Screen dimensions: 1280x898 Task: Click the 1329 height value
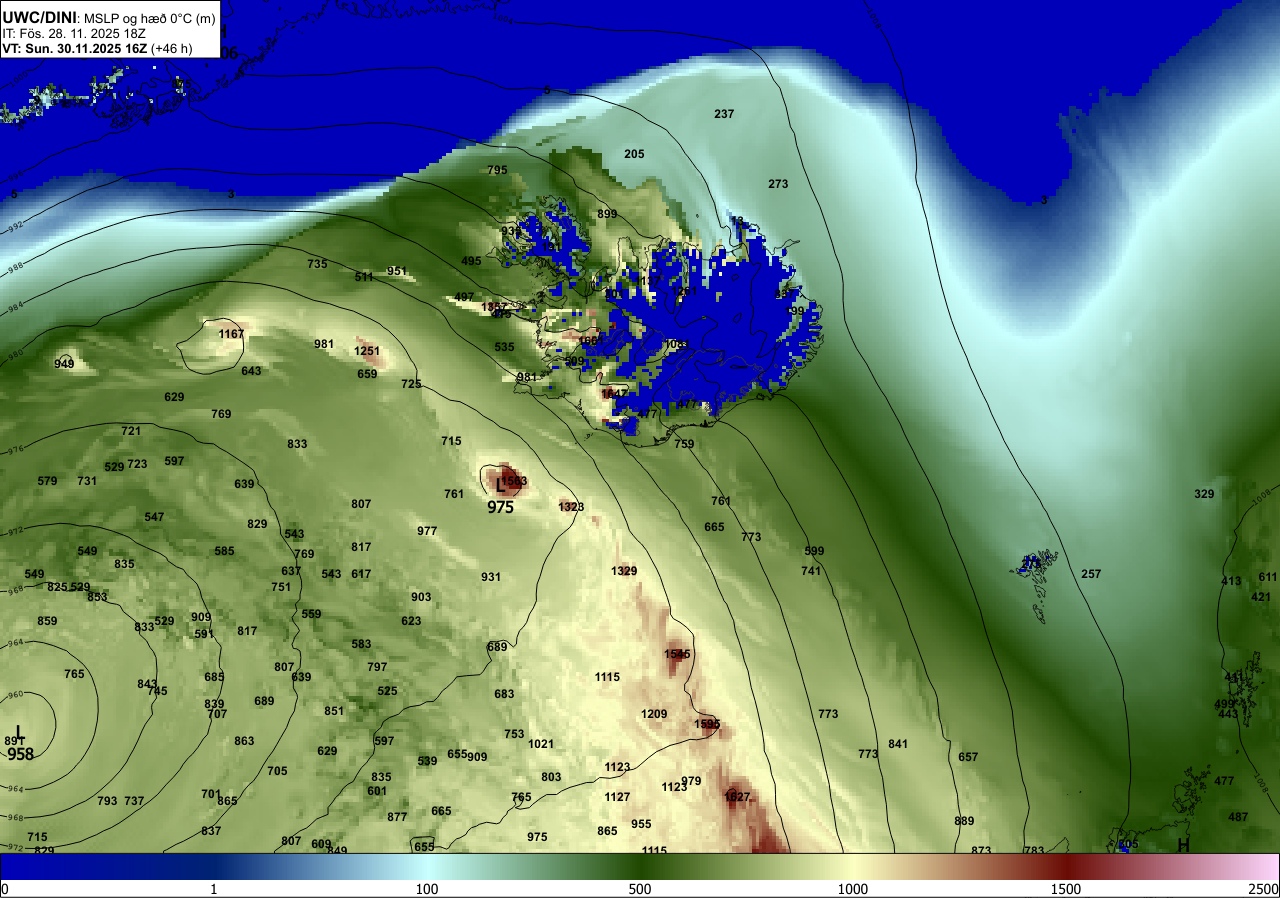click(x=624, y=571)
